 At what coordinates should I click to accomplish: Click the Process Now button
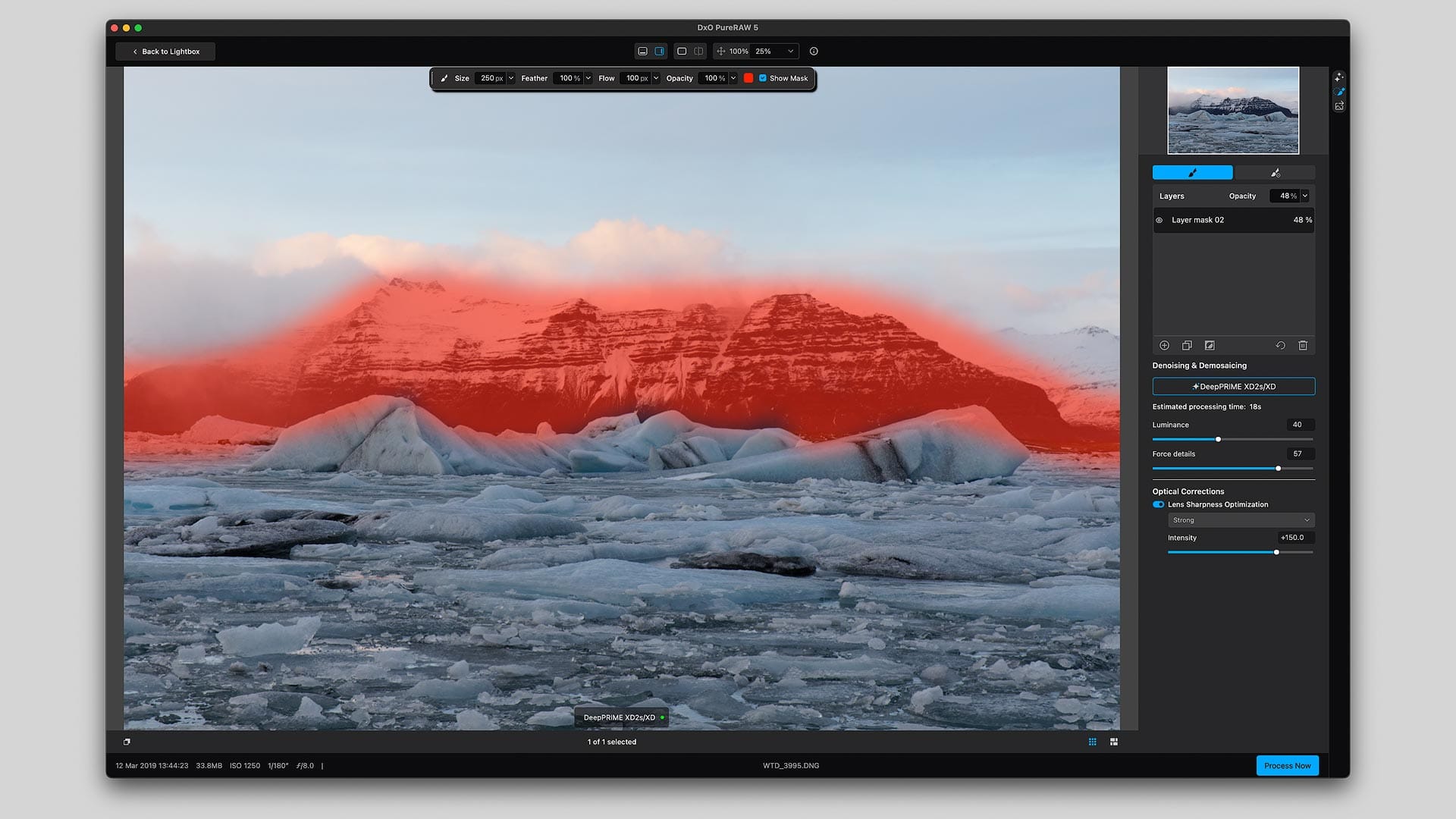tap(1287, 765)
